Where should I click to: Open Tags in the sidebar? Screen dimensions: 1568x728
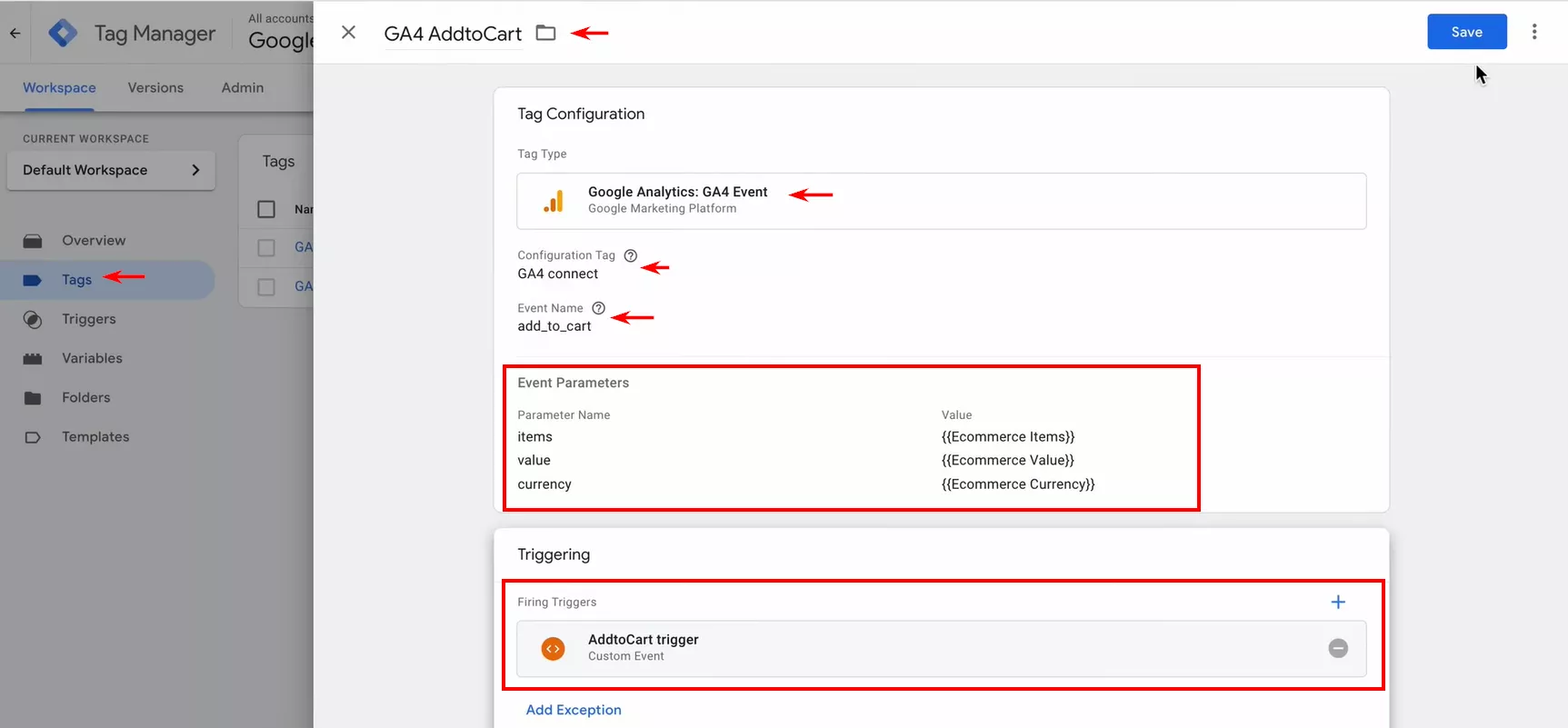click(76, 280)
